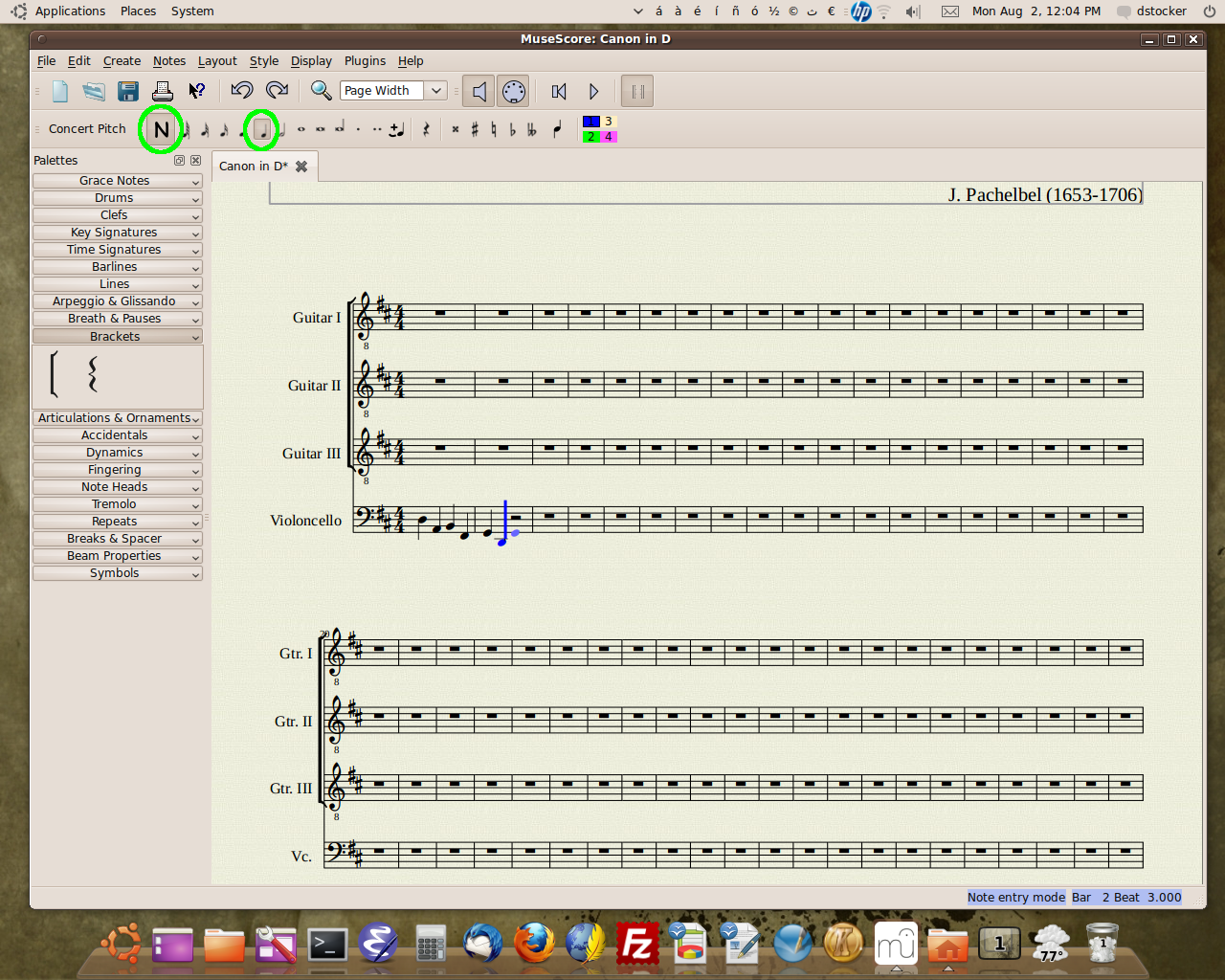Select the Voice 2 color swatch
The width and height of the screenshot is (1225, 980).
[590, 137]
